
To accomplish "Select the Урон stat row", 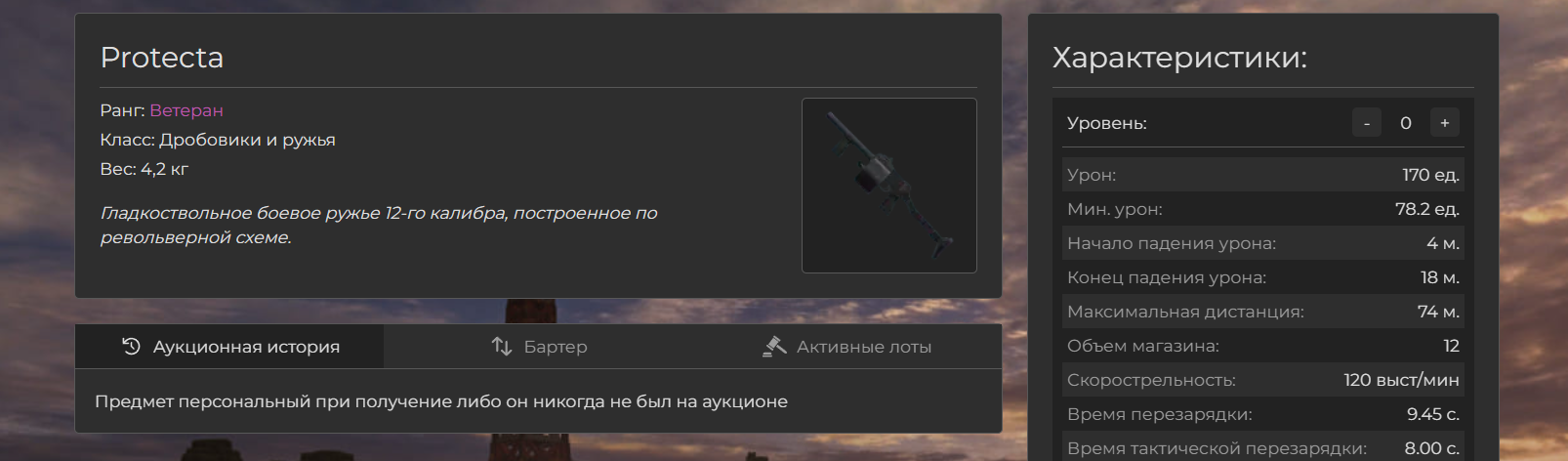I will click(1263, 175).
